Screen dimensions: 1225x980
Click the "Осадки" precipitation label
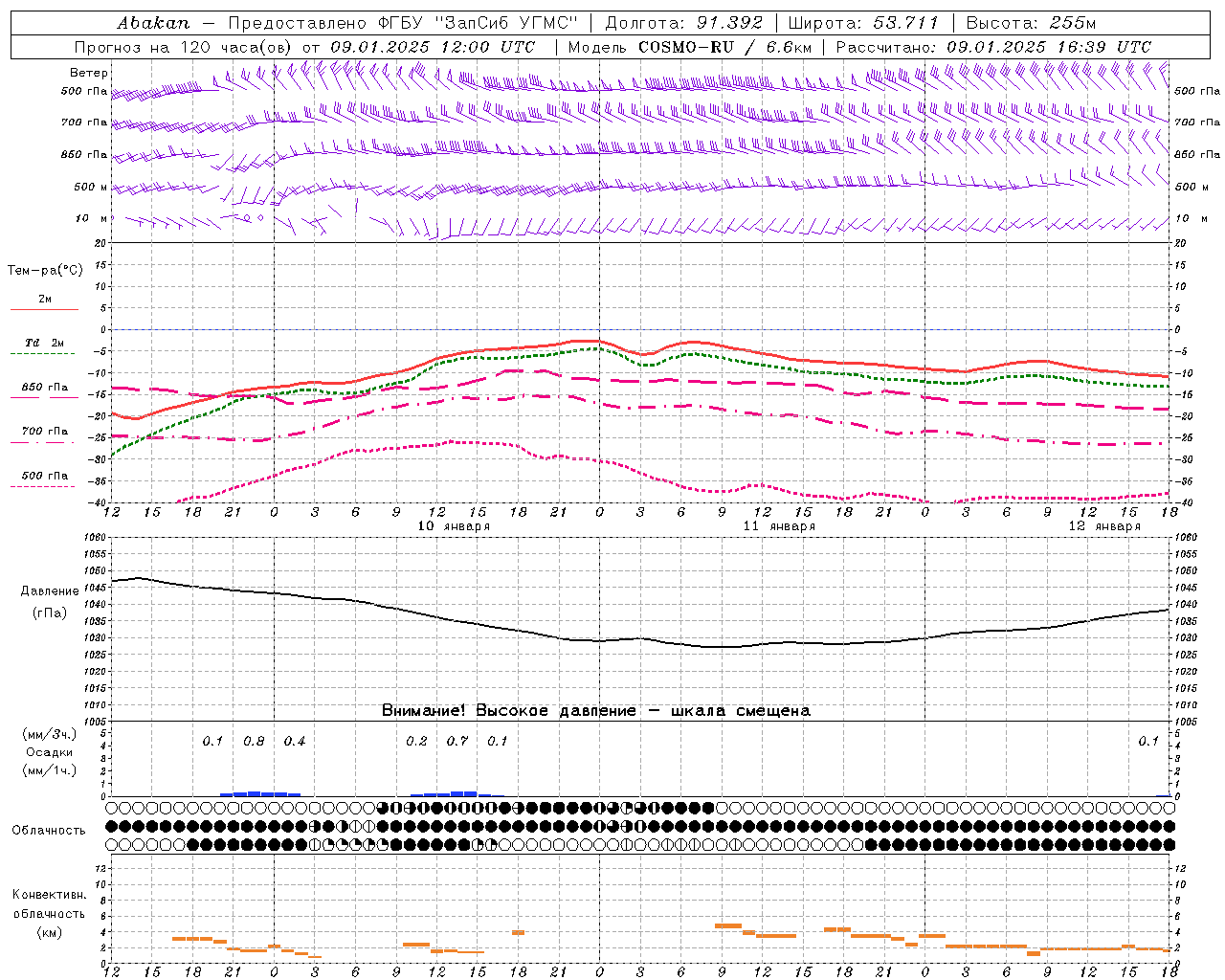point(50,752)
